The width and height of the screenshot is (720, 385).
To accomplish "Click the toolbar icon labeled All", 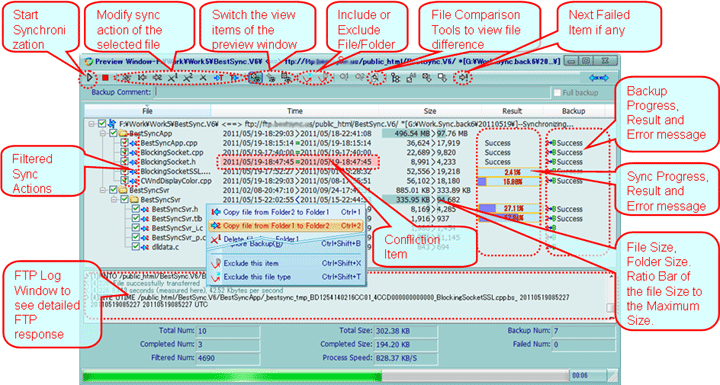I will tap(411, 78).
